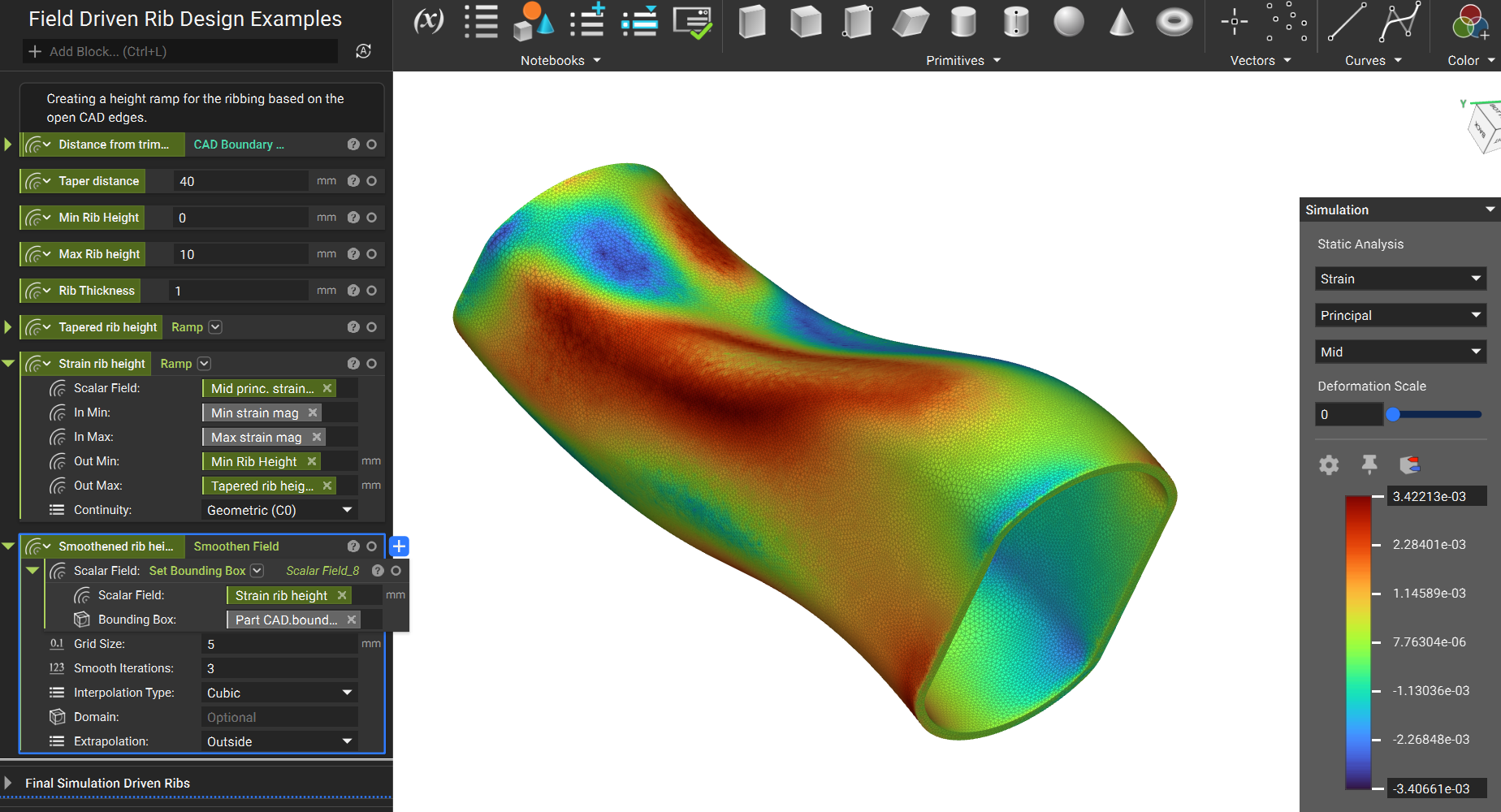Screen dimensions: 1501x812
Task: Open the Interpolation Type Cubic dropdown
Action: click(279, 693)
